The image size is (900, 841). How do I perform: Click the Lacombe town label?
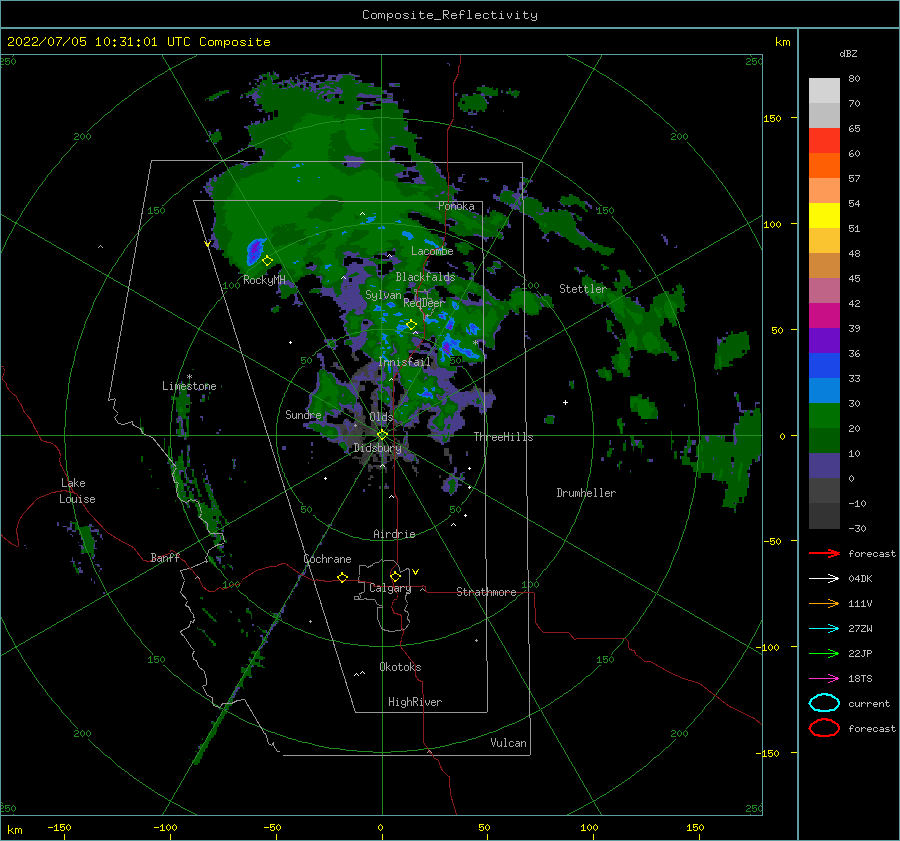432,251
